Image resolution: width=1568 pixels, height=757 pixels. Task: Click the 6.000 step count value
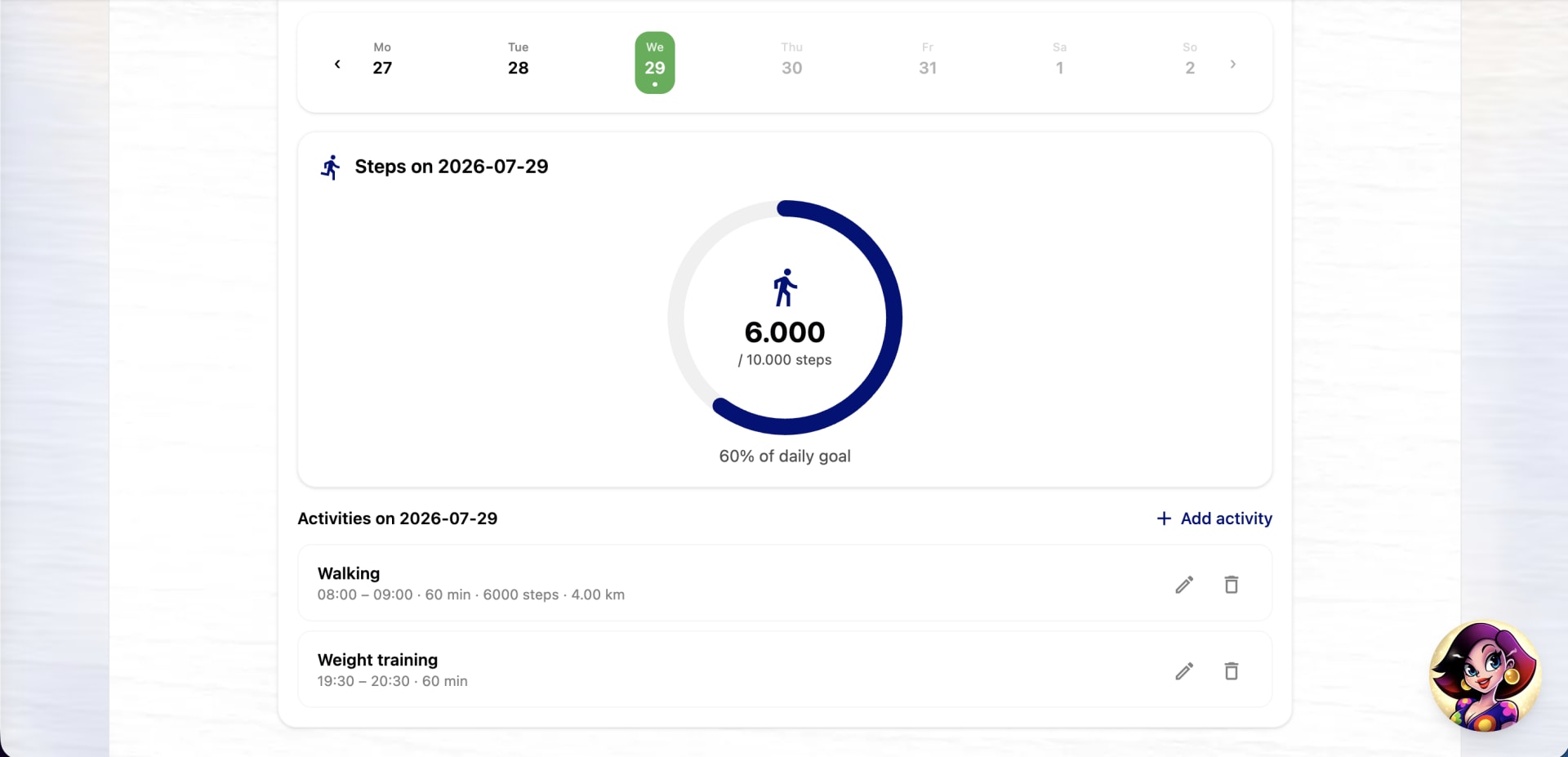point(785,332)
